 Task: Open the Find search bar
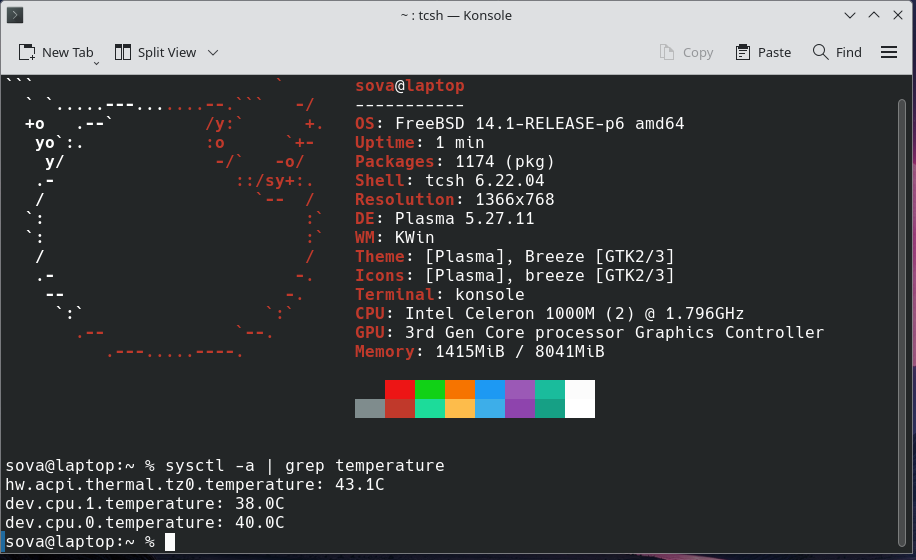click(837, 53)
